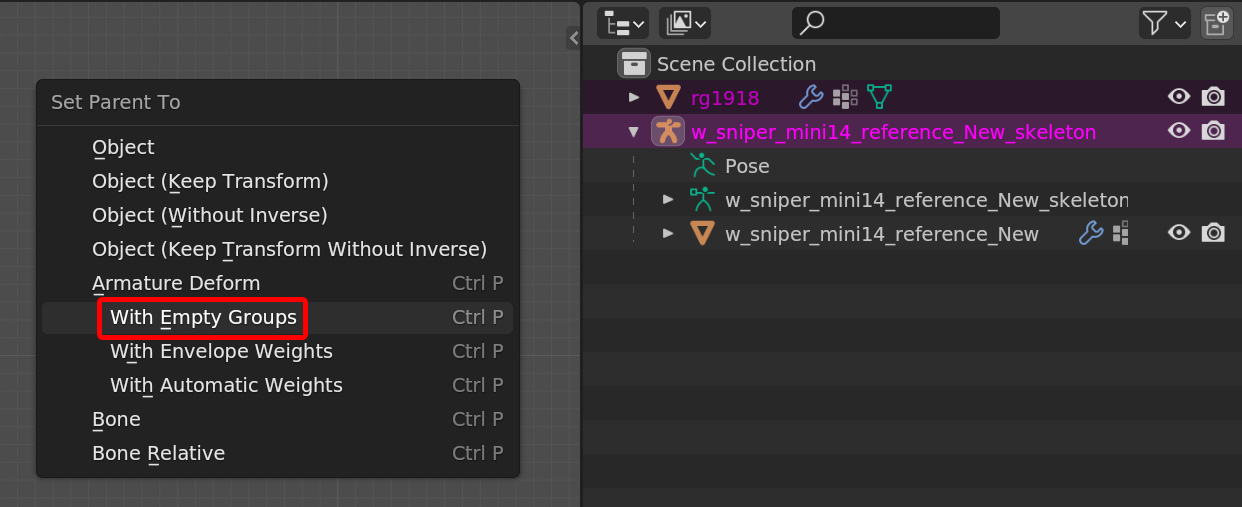This screenshot has height=507, width=1242.
Task: Click the wrench modifier icon beside rg1918
Action: (x=811, y=97)
